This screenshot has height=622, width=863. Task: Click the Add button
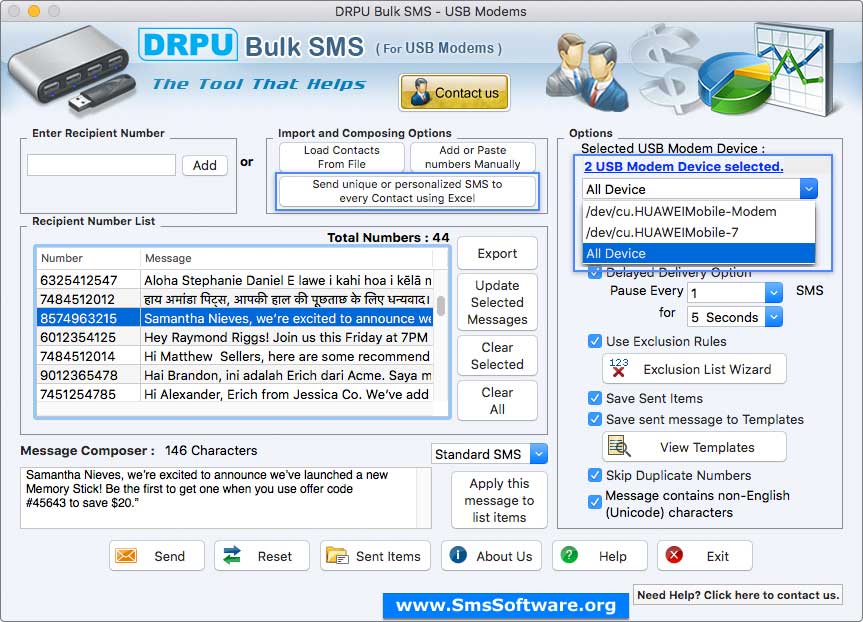pyautogui.click(x=205, y=165)
